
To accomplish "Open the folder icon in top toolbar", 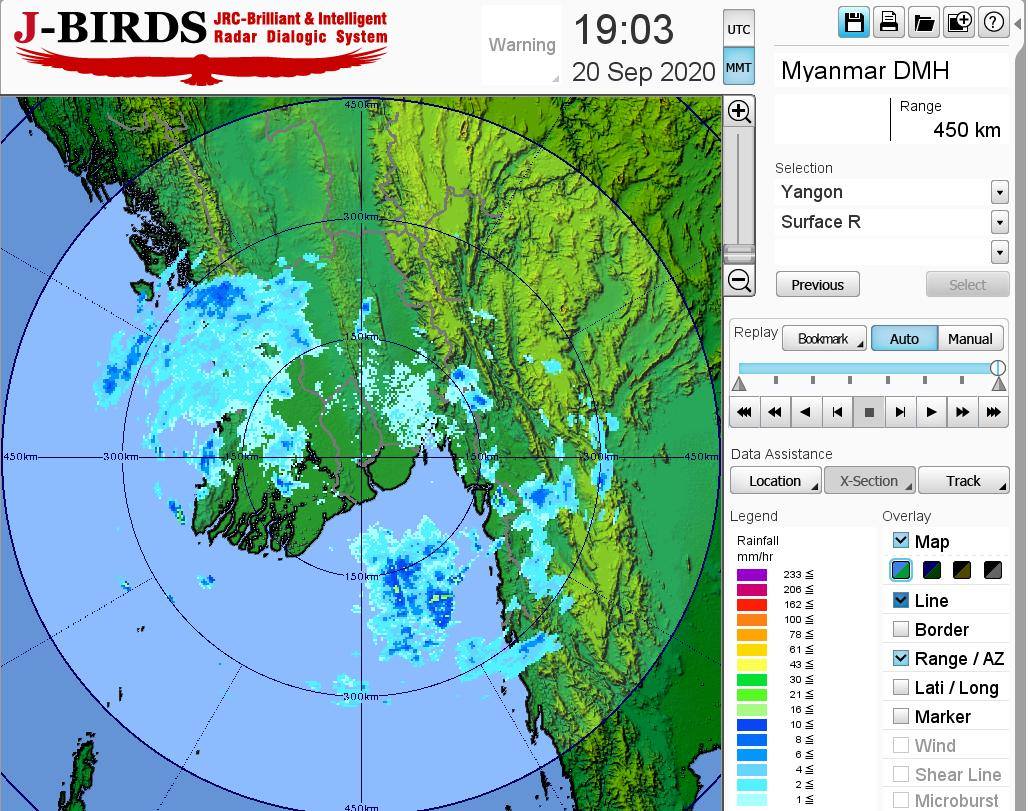I will pyautogui.click(x=924, y=22).
